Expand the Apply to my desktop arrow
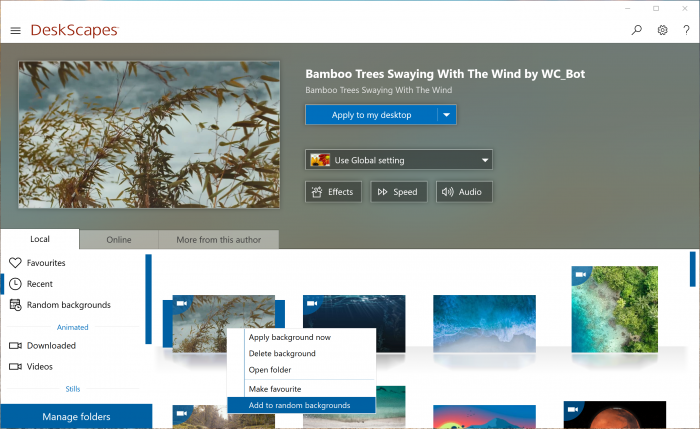This screenshot has width=700, height=429. (446, 115)
